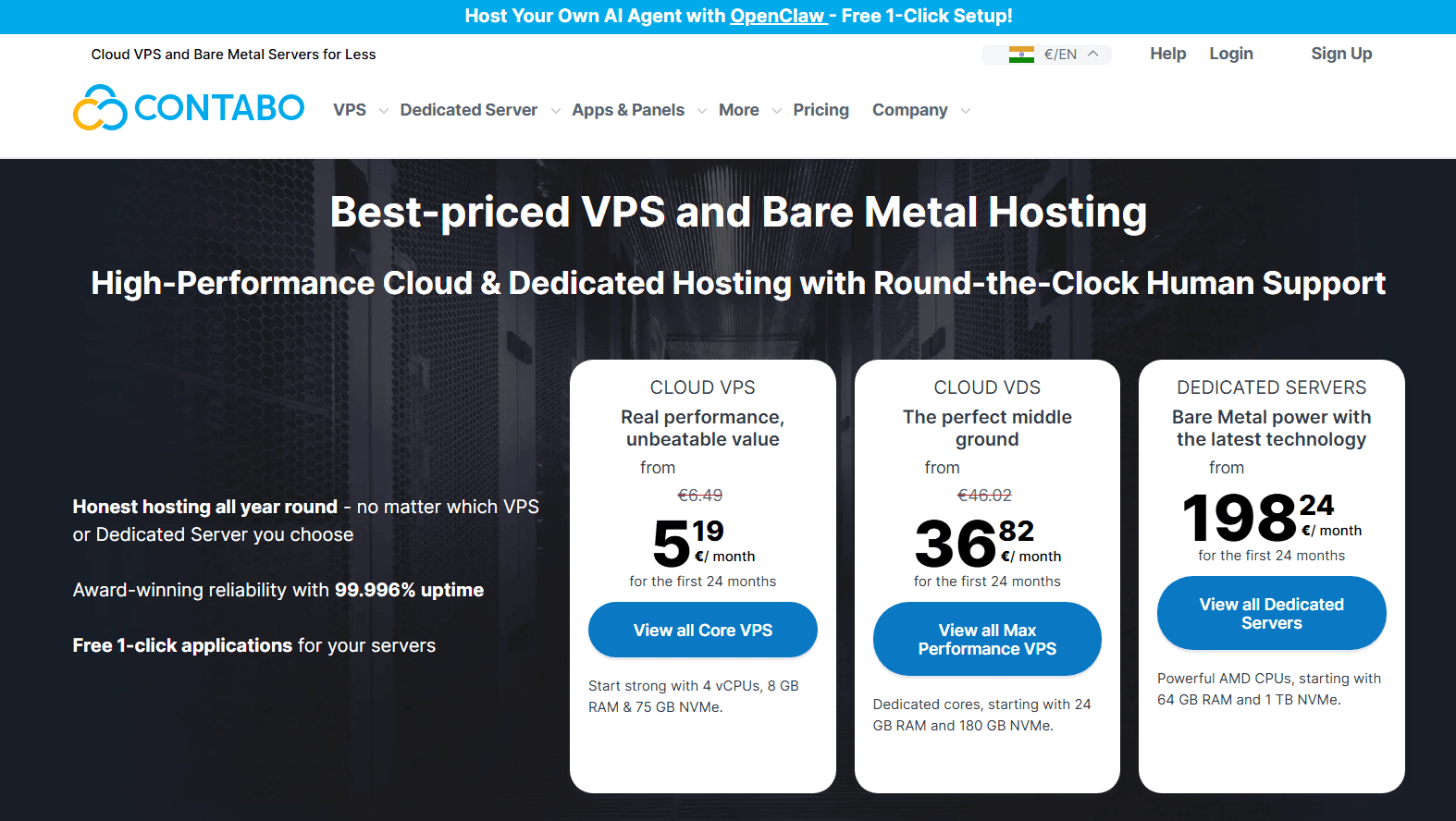The height and width of the screenshot is (821, 1456).
Task: Click View all Core VPS button
Action: pyautogui.click(x=703, y=630)
